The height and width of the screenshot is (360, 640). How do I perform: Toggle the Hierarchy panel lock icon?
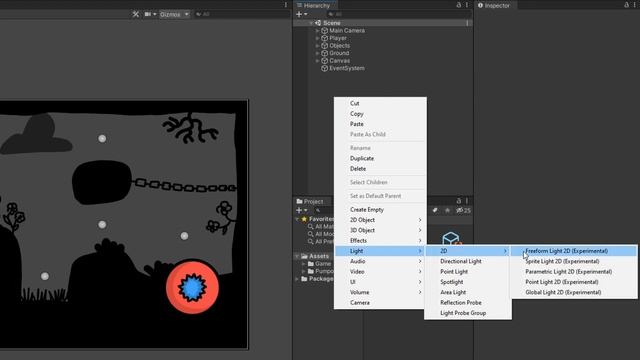click(458, 5)
